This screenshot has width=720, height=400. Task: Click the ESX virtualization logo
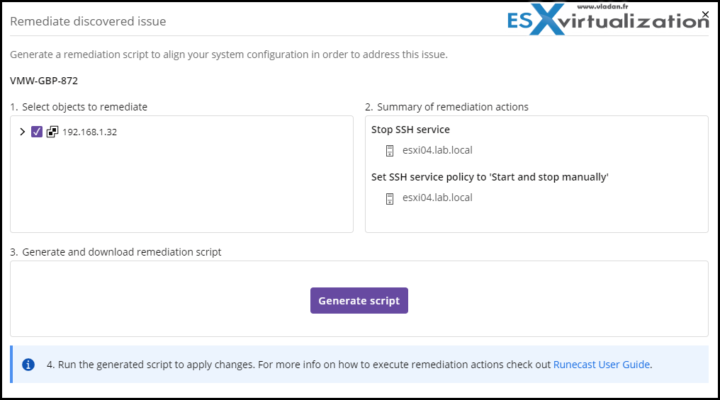tap(608, 20)
